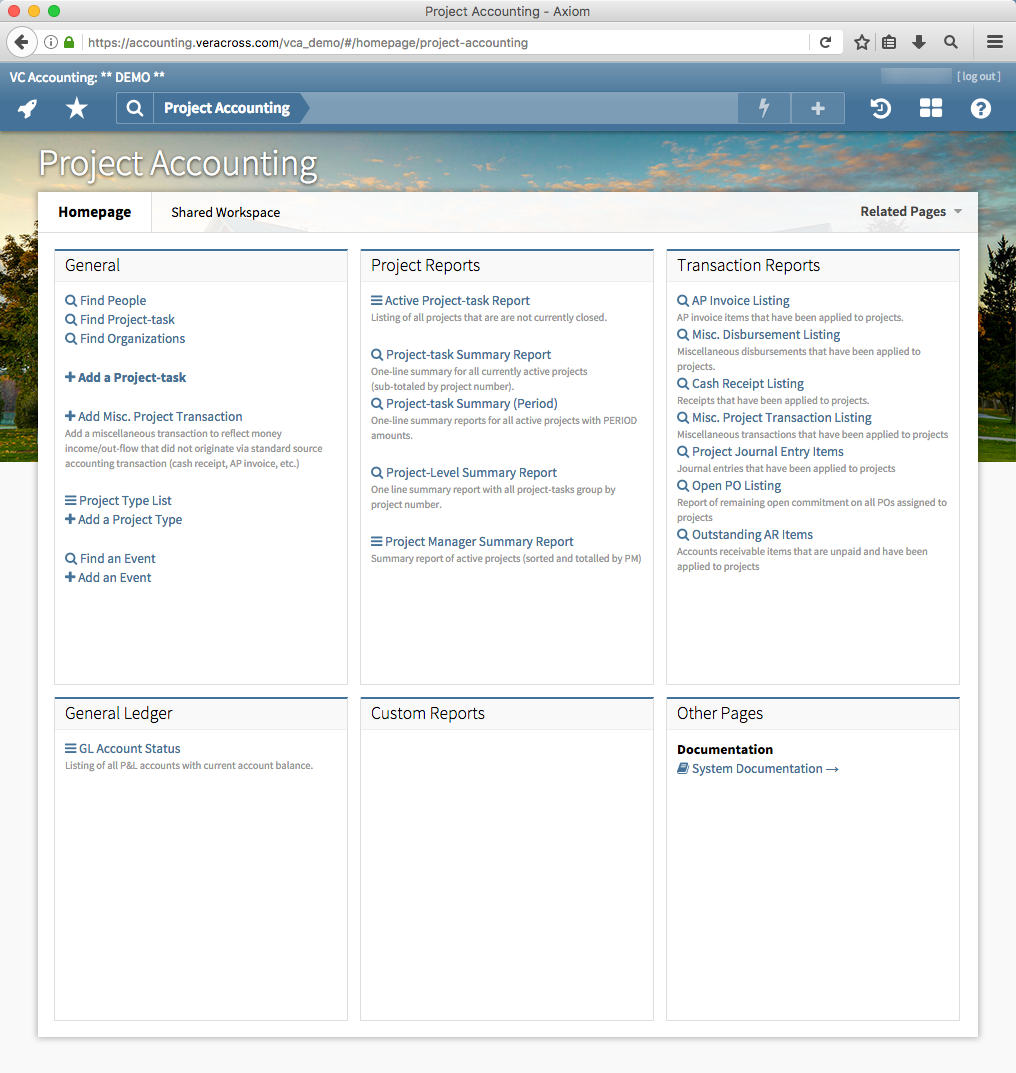This screenshot has width=1016, height=1073.
Task: Click the search magnifier in the navigation bar
Action: [134, 108]
